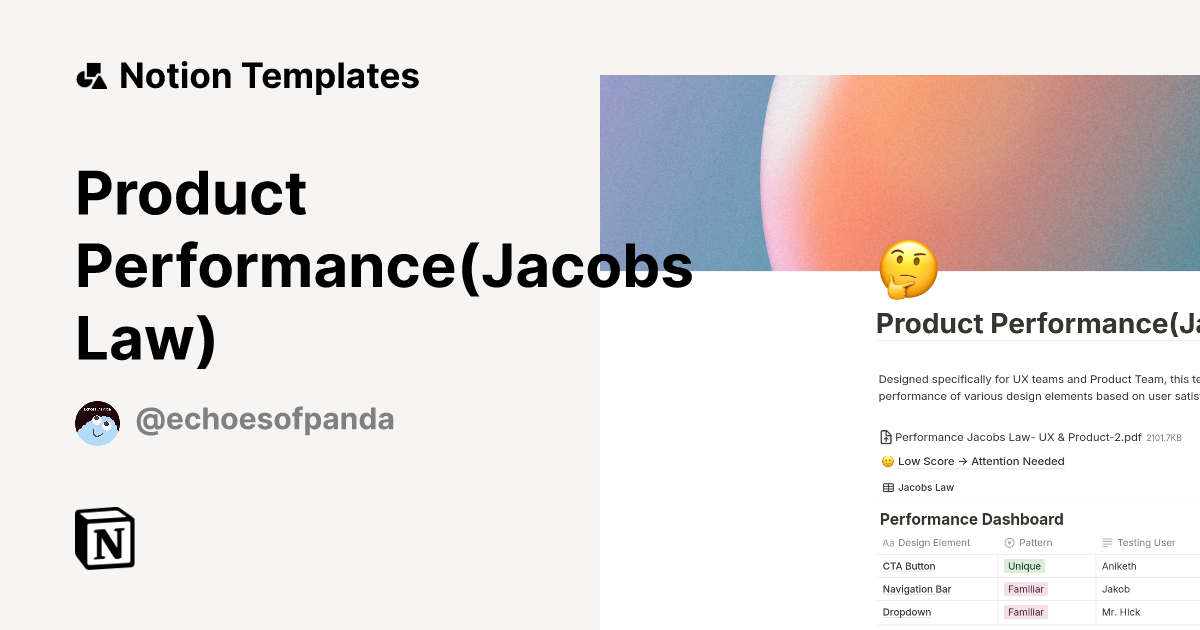
Task: Open the Pattern column options
Action: tap(1036, 542)
